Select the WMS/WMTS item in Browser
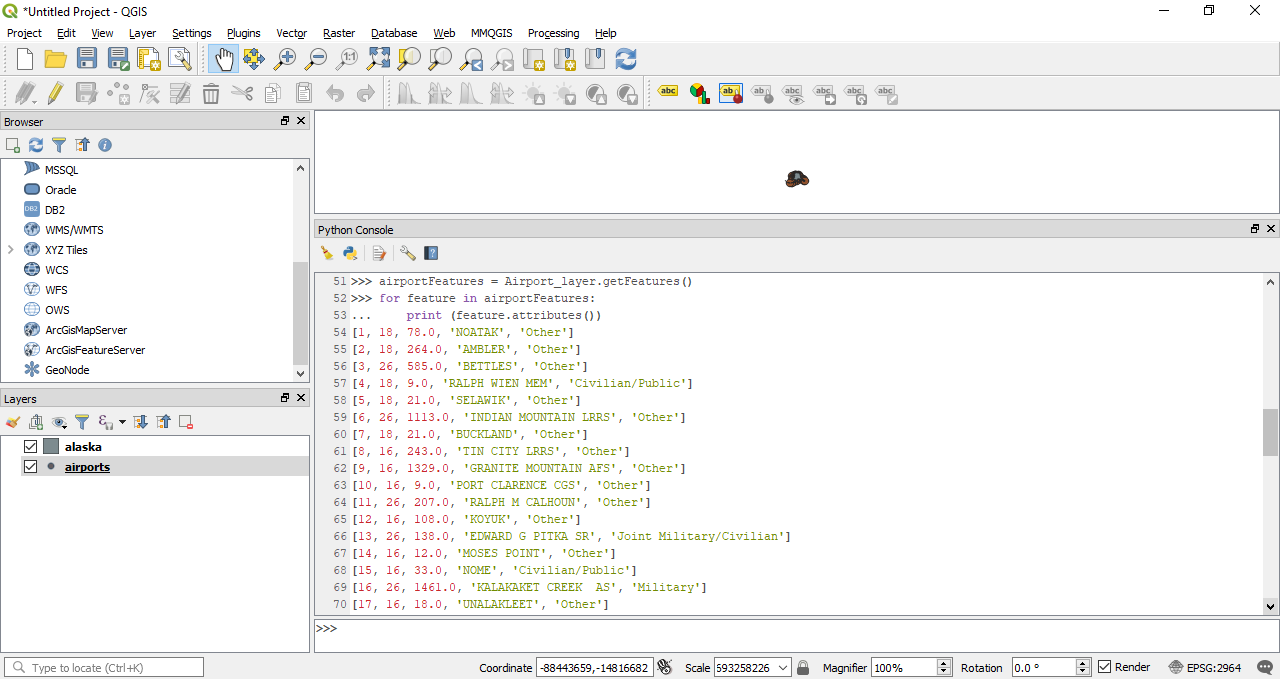1280x679 pixels. click(74, 230)
